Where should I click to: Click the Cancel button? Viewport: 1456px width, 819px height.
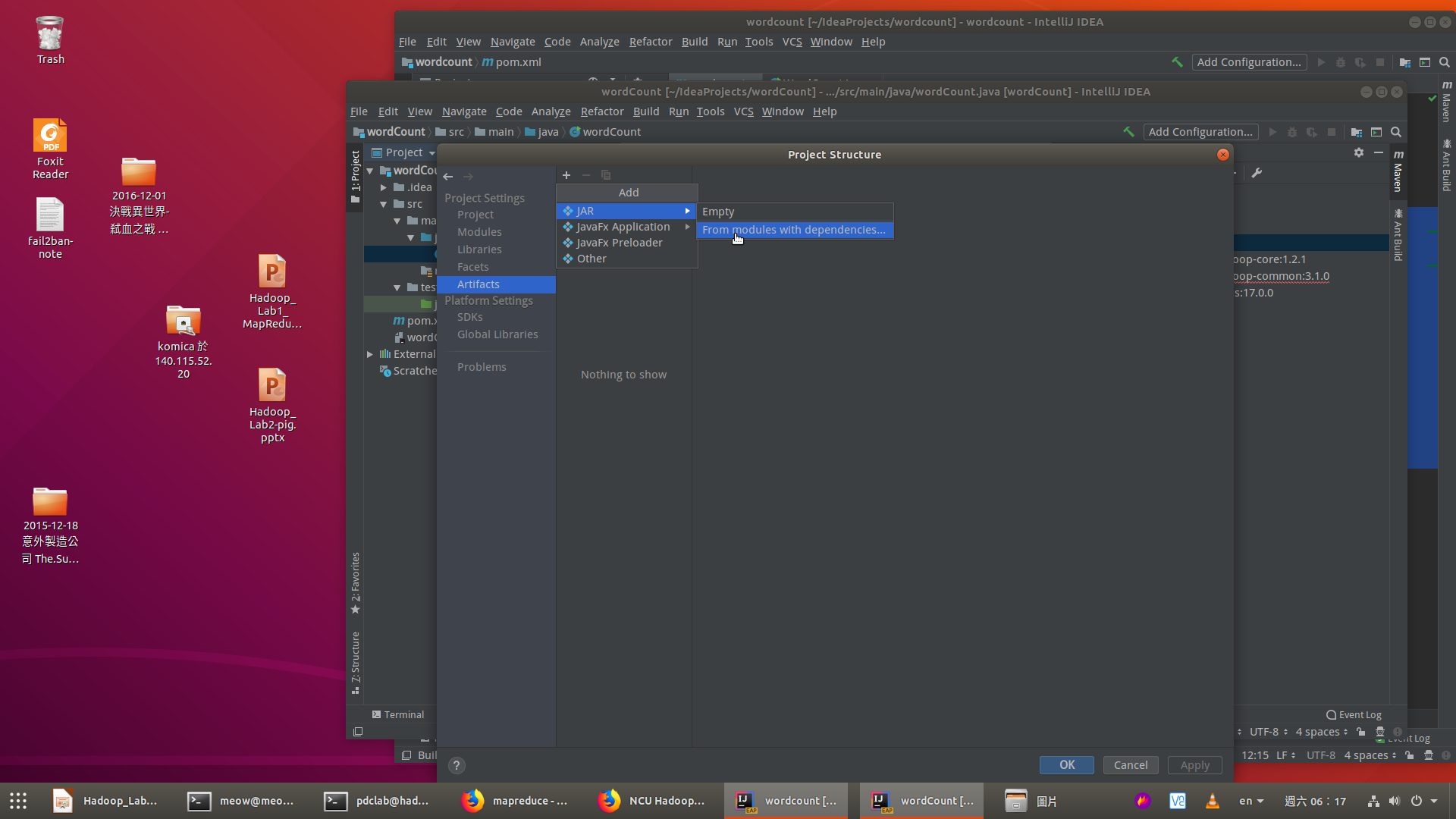[1130, 765]
